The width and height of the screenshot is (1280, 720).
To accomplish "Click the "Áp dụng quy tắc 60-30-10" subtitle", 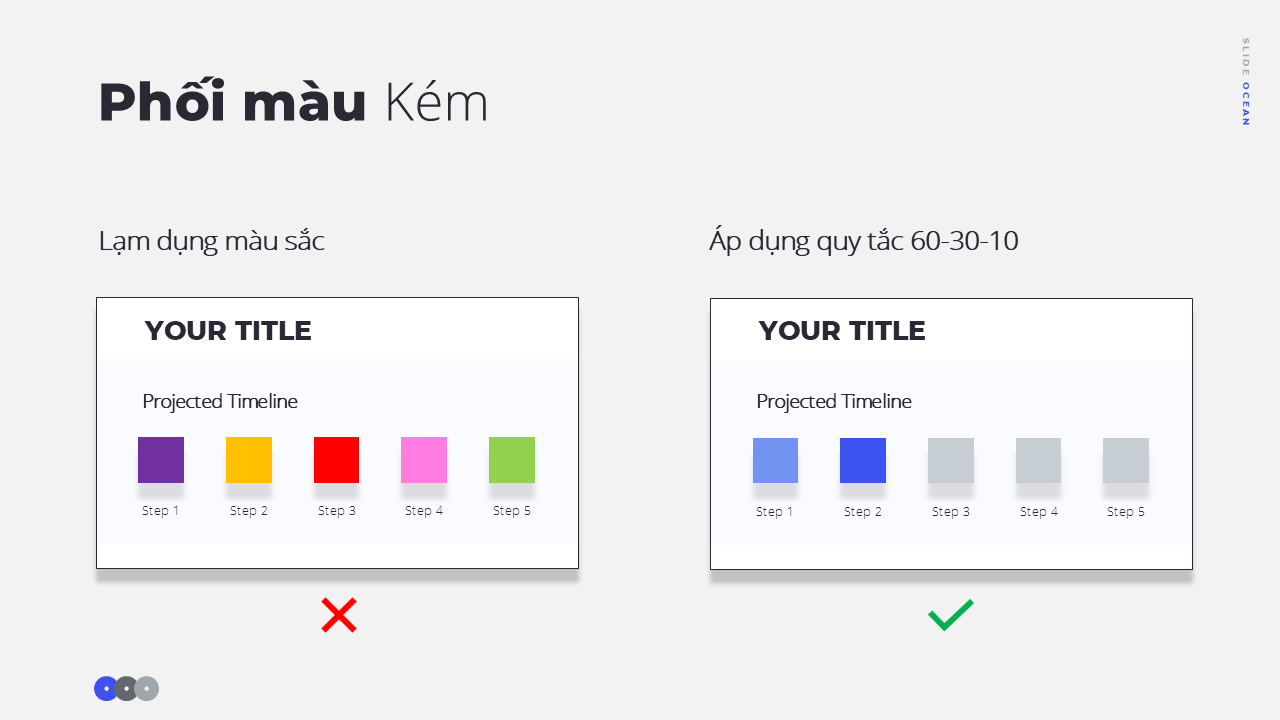I will 864,241.
